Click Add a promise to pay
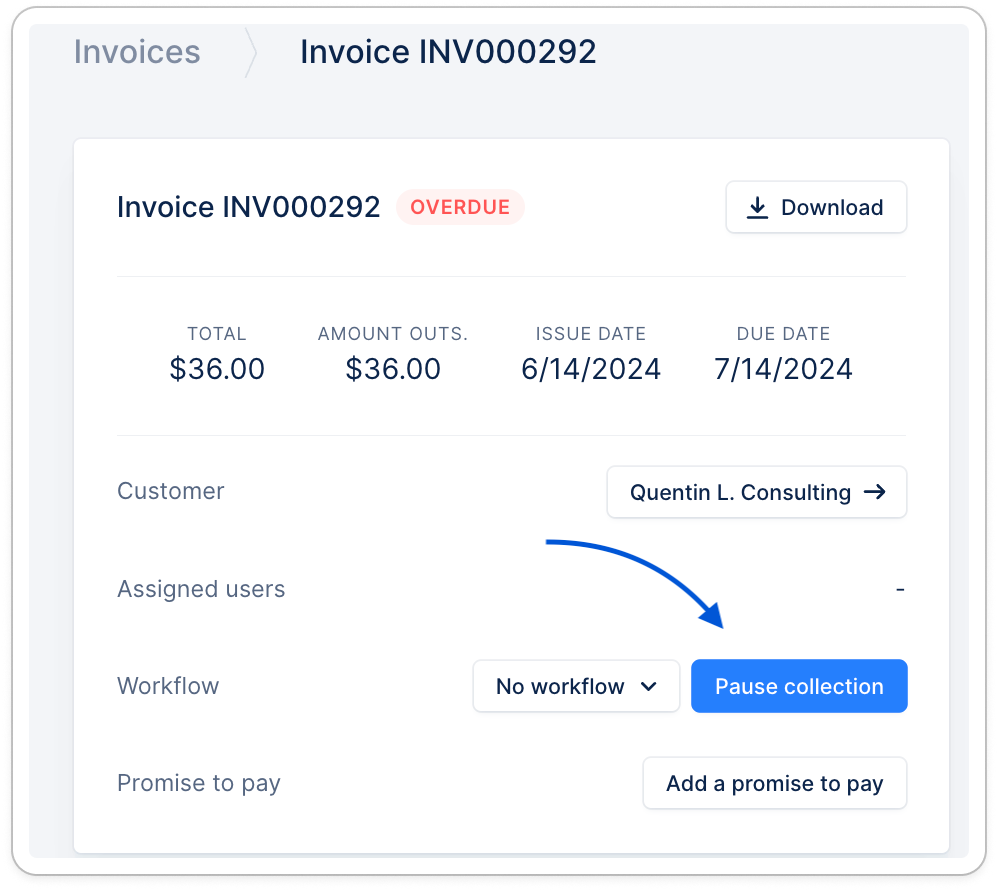This screenshot has height=890, width=997. tap(774, 783)
